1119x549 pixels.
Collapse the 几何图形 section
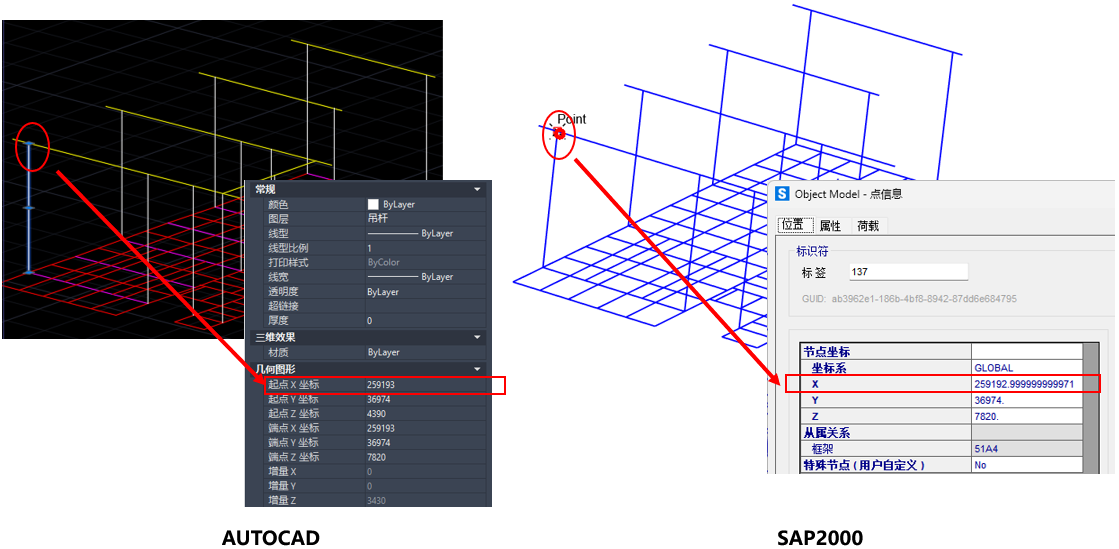click(x=477, y=369)
